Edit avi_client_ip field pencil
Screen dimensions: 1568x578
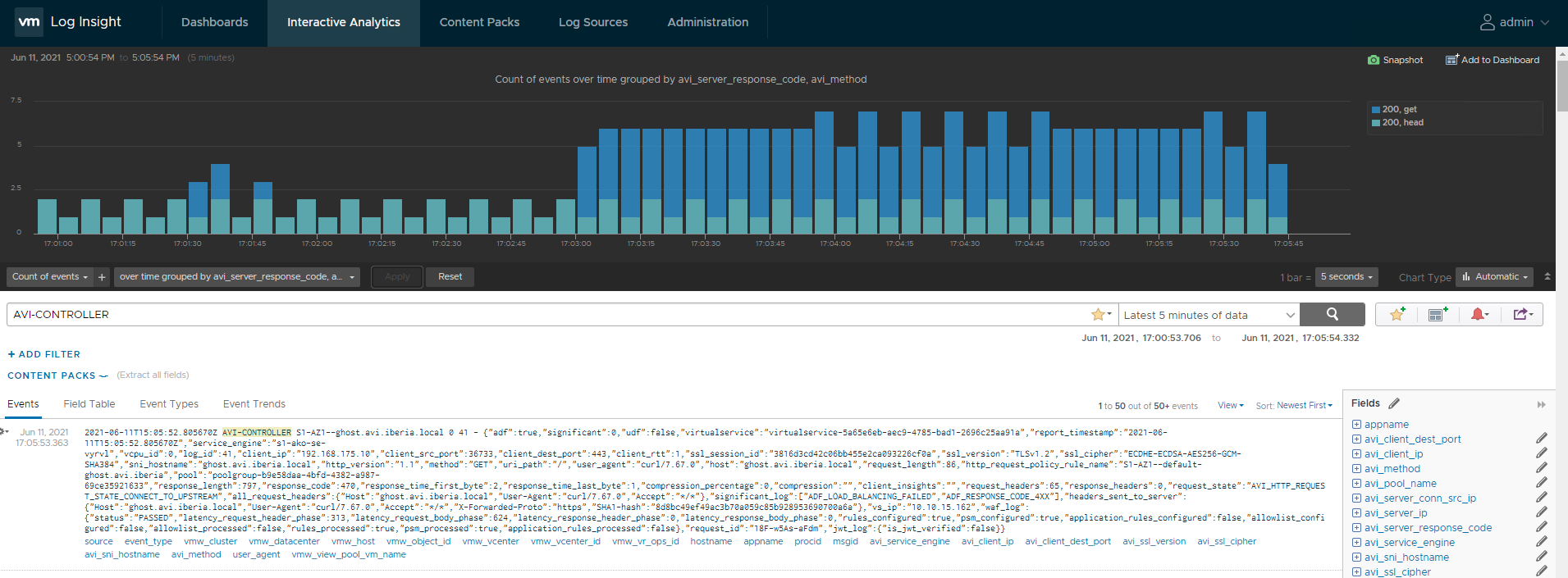click(1542, 453)
